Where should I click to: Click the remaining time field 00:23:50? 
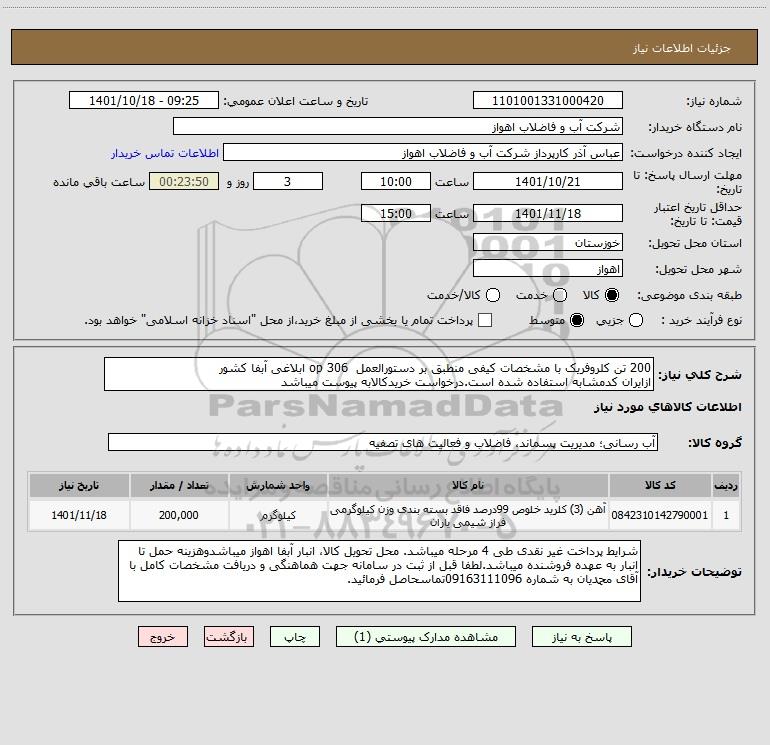[184, 181]
